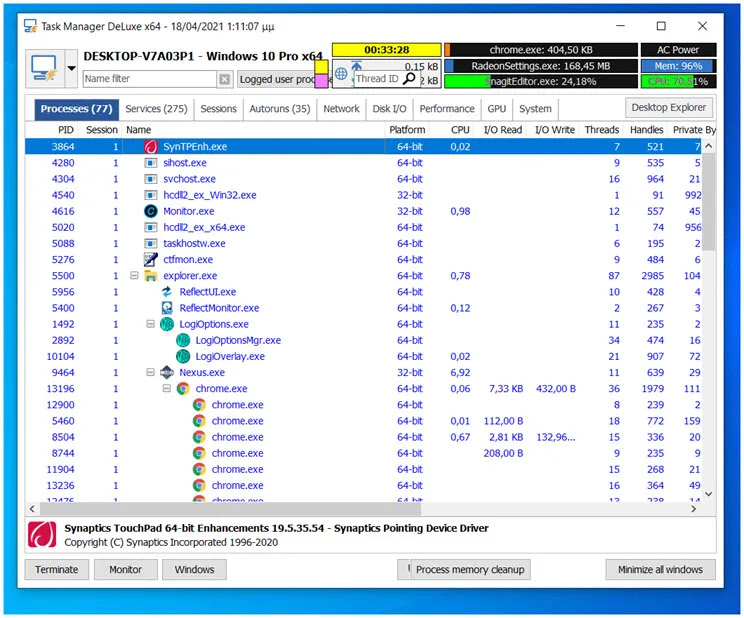Switch to the Network tab

[x=341, y=109]
